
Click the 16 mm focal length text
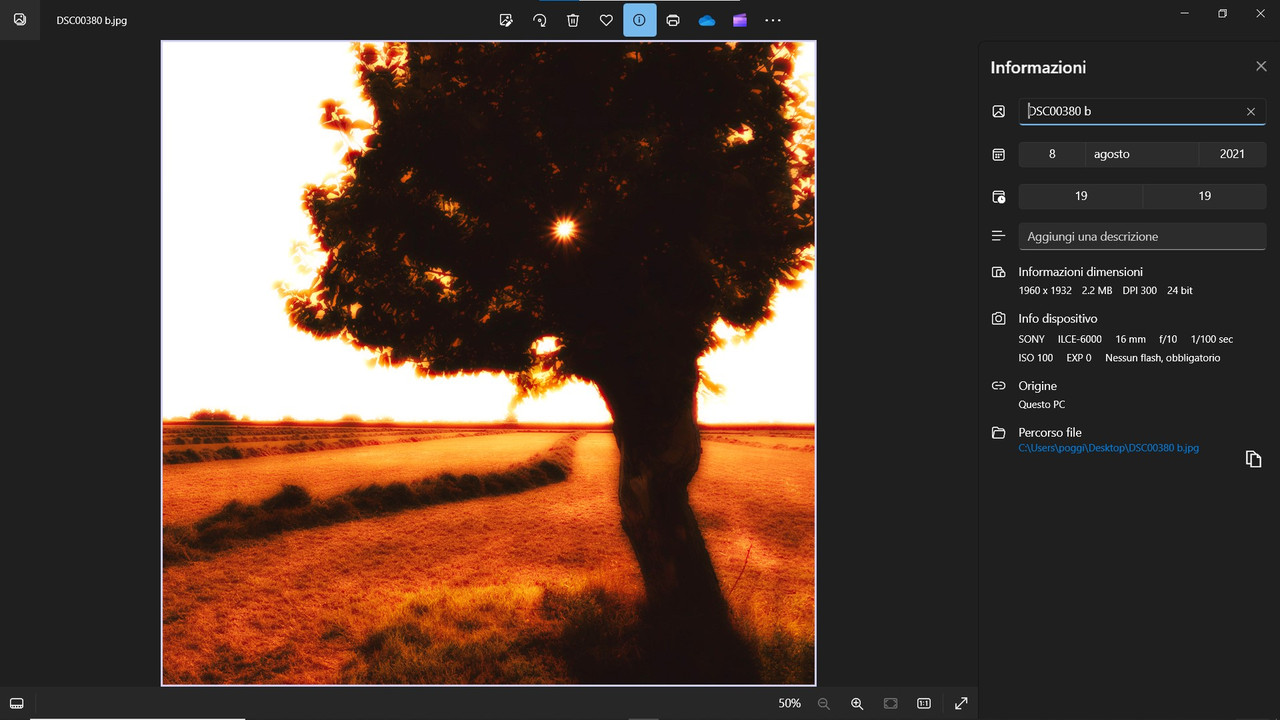[x=1130, y=339]
